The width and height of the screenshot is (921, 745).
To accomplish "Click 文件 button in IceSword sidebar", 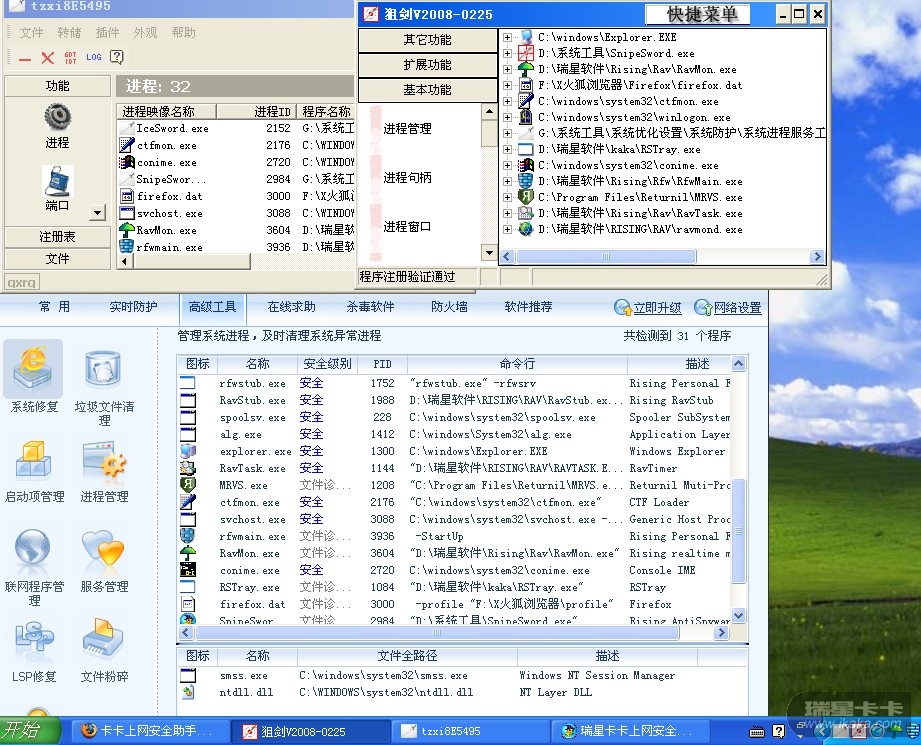I will tap(58, 259).
